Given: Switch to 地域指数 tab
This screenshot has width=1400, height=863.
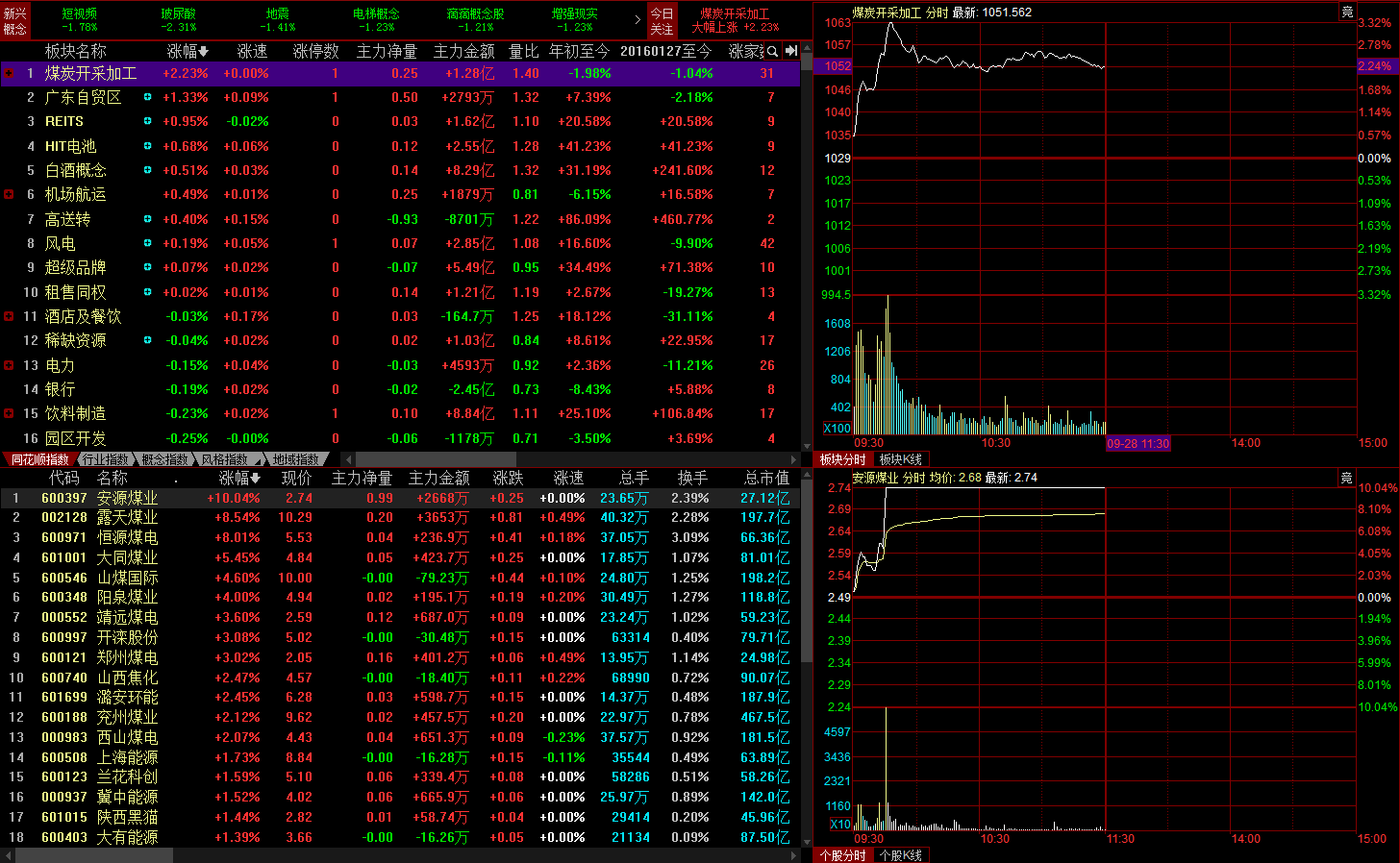Looking at the screenshot, I should pos(295,459).
